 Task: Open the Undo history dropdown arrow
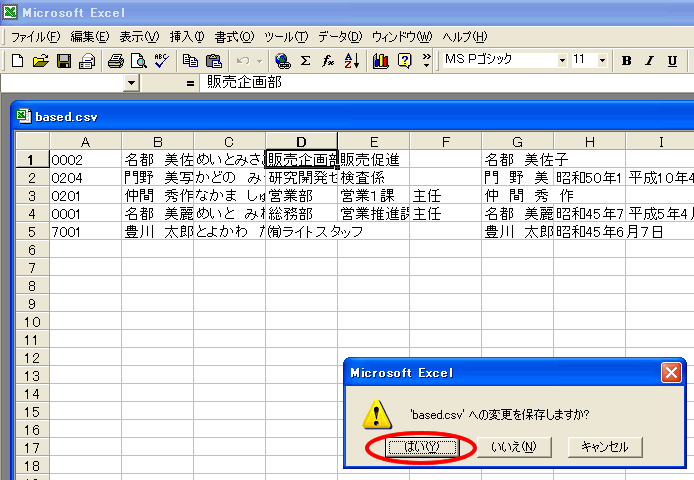tap(260, 61)
